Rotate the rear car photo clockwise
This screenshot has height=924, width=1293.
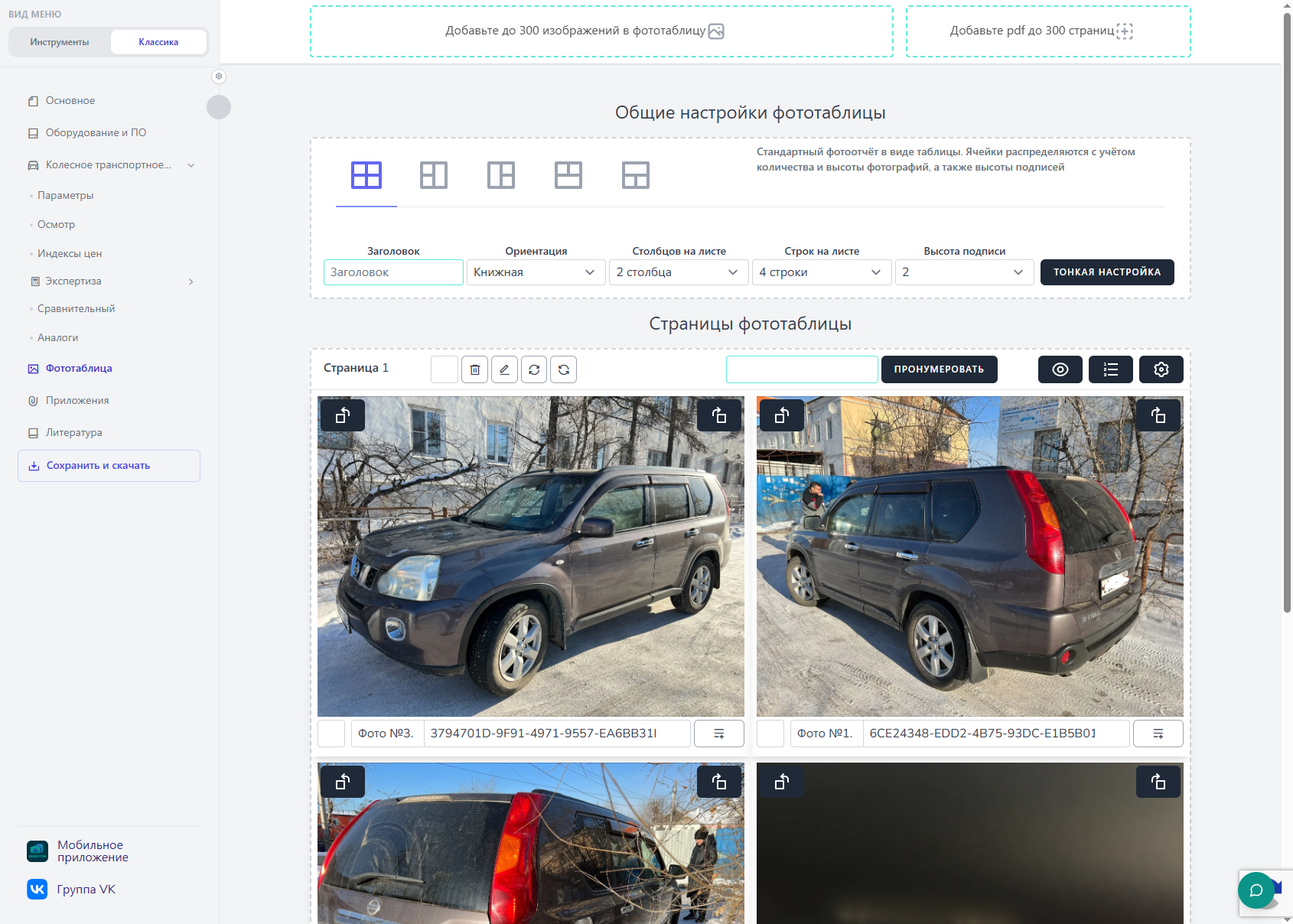point(719,782)
